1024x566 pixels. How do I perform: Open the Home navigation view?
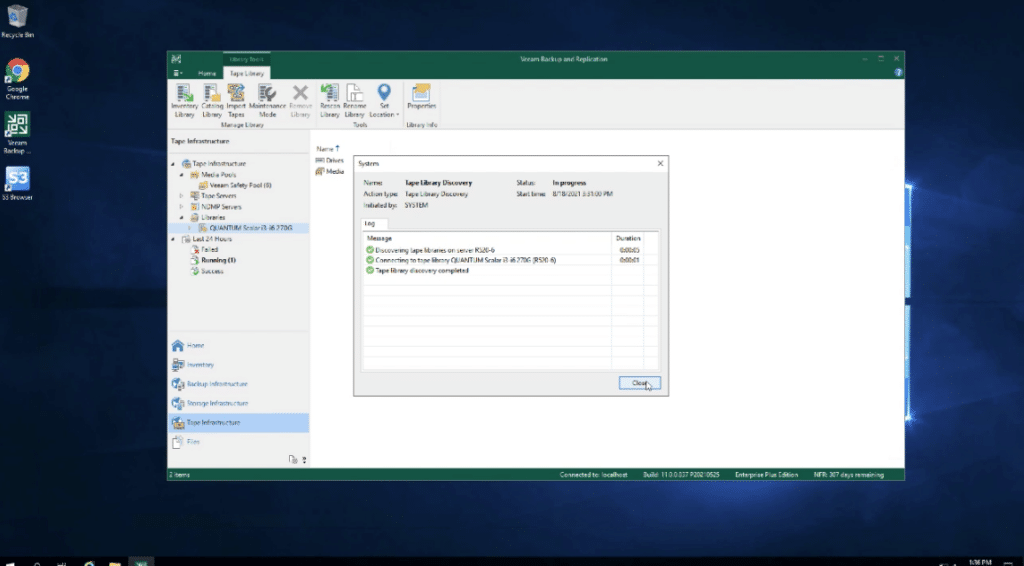point(238,345)
